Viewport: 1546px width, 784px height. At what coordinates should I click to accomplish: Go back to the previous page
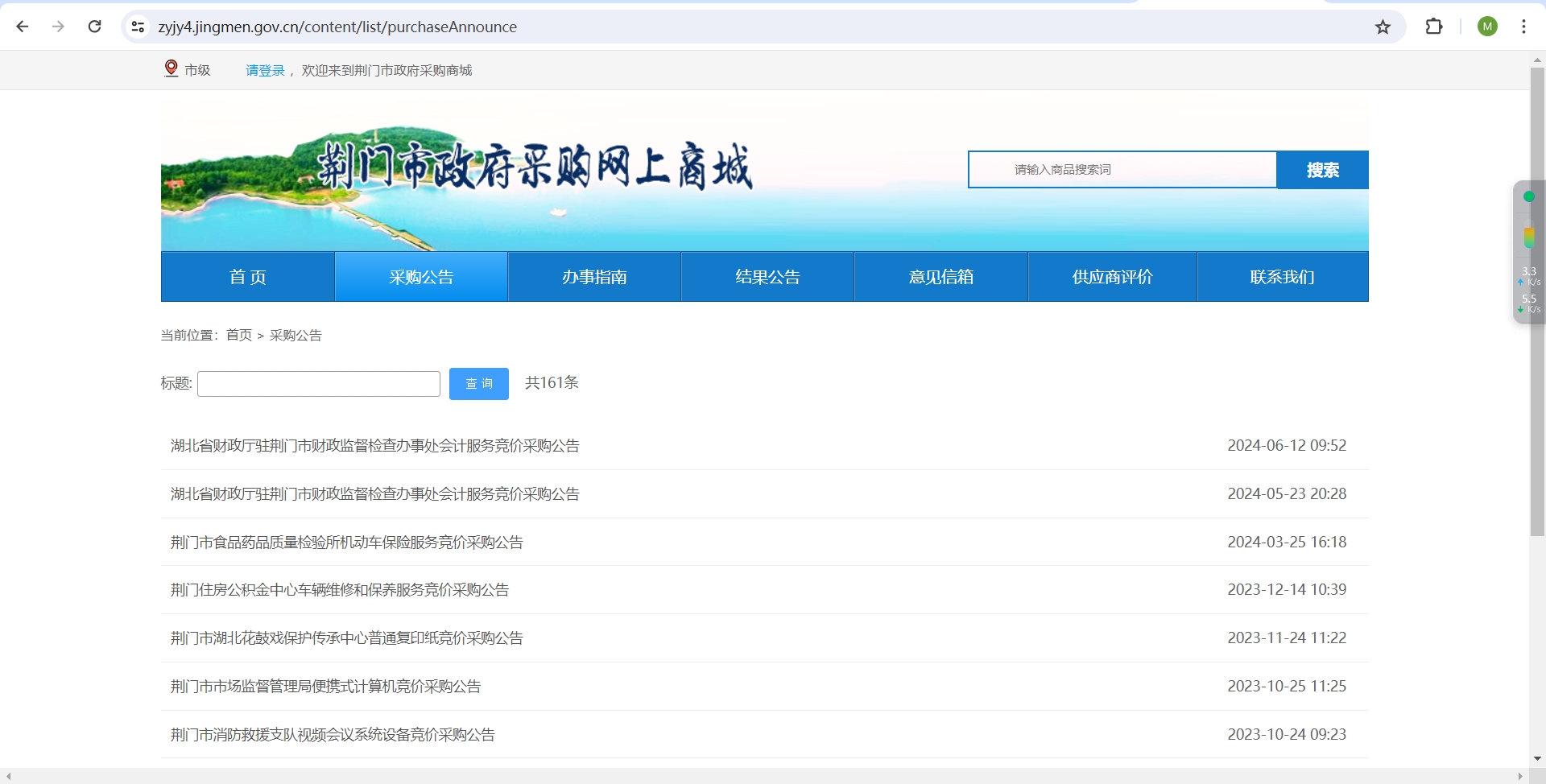coord(23,27)
